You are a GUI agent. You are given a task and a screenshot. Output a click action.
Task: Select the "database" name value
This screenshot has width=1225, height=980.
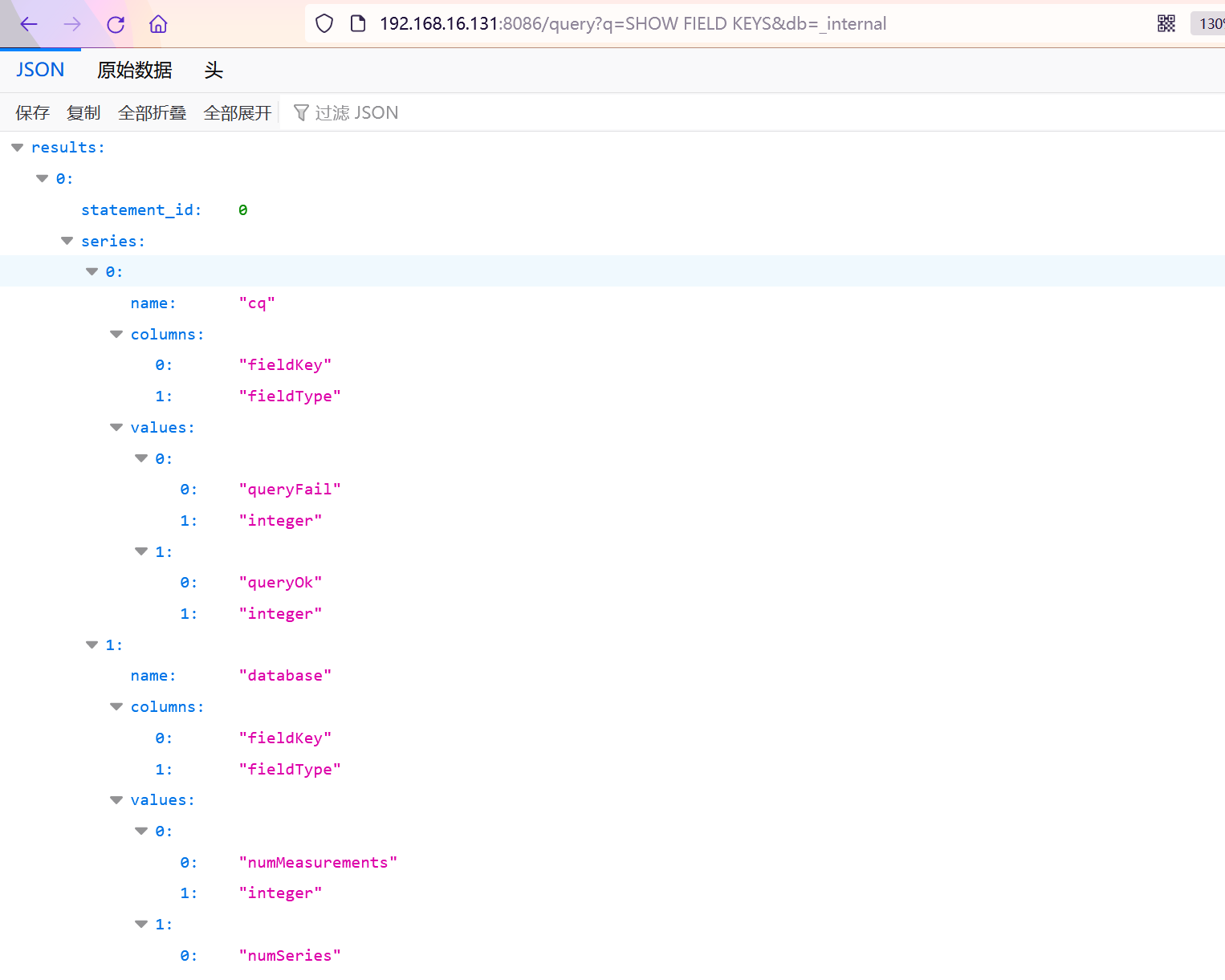tap(285, 676)
